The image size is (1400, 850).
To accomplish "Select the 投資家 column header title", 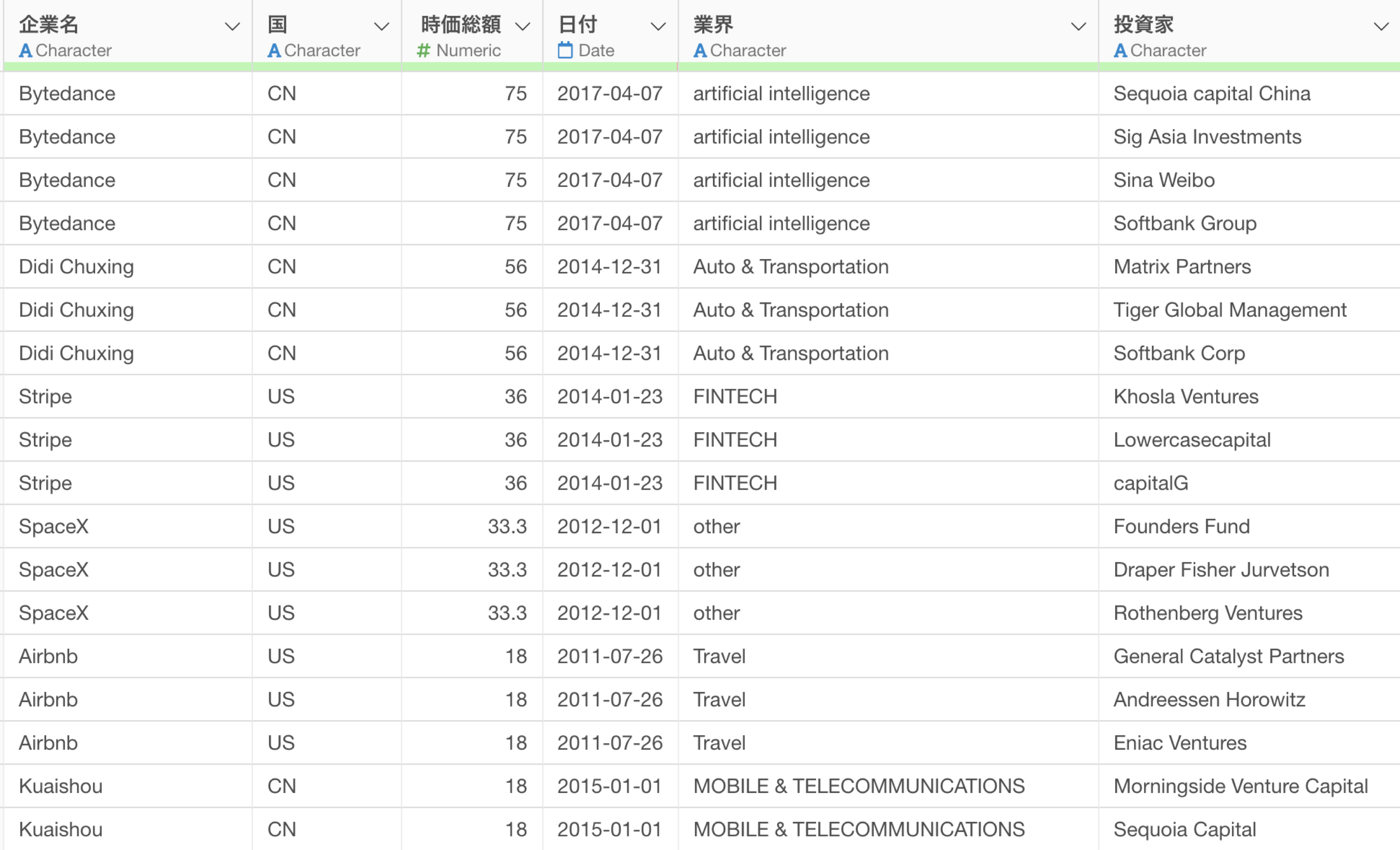I will point(1143,24).
